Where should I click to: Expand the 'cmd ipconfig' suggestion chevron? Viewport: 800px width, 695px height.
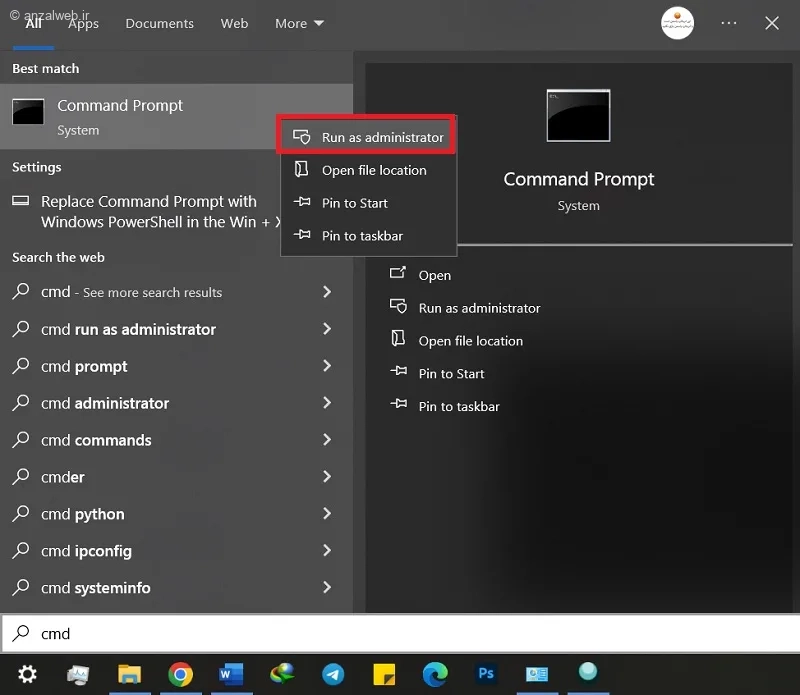pyautogui.click(x=327, y=551)
